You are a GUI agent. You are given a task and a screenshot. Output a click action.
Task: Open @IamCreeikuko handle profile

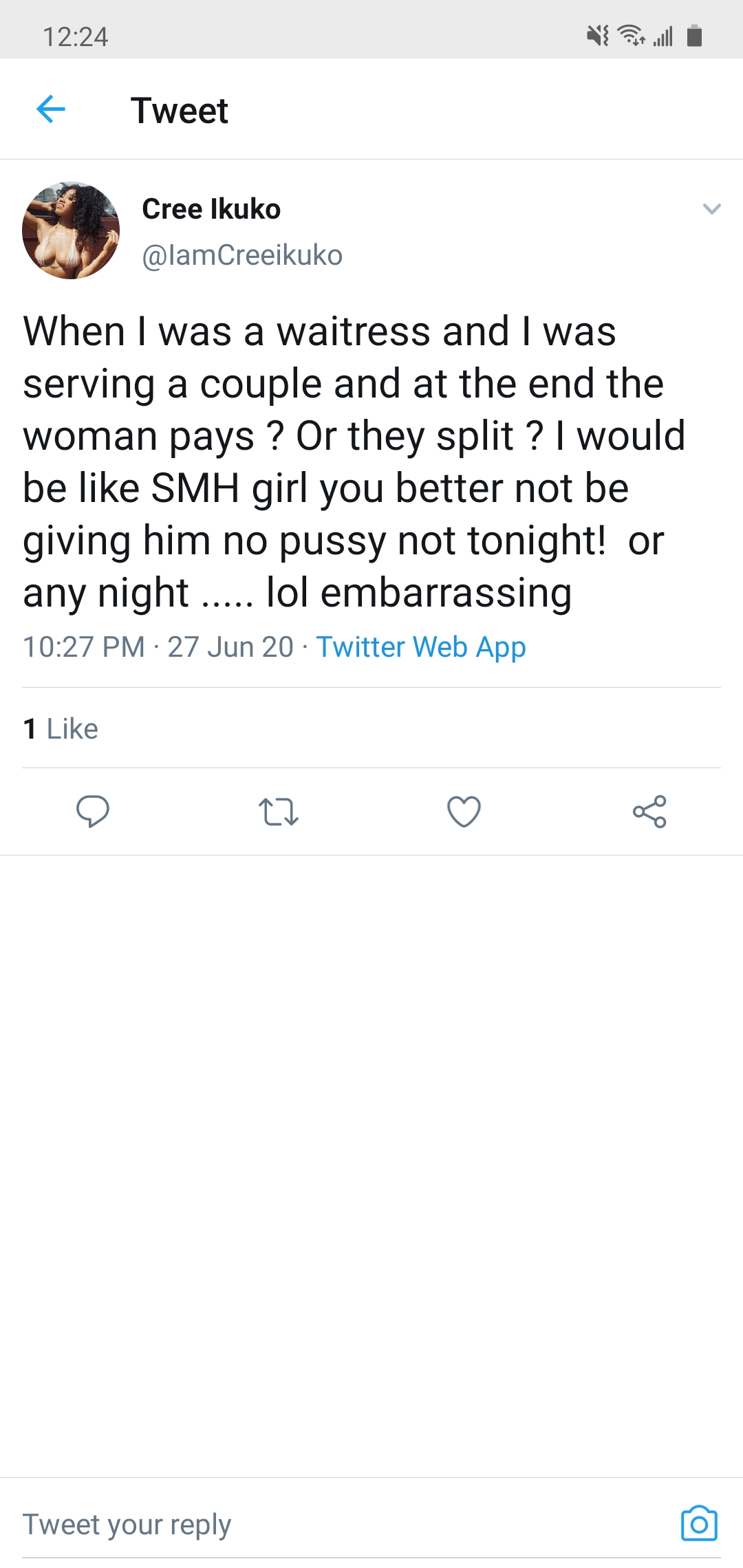[x=242, y=255]
